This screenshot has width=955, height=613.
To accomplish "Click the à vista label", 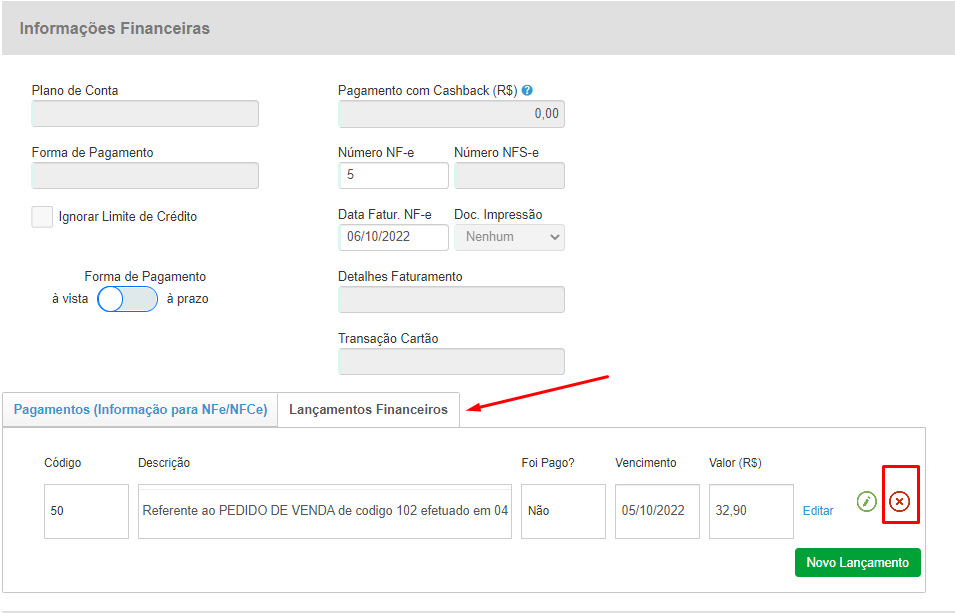I will 70,299.
